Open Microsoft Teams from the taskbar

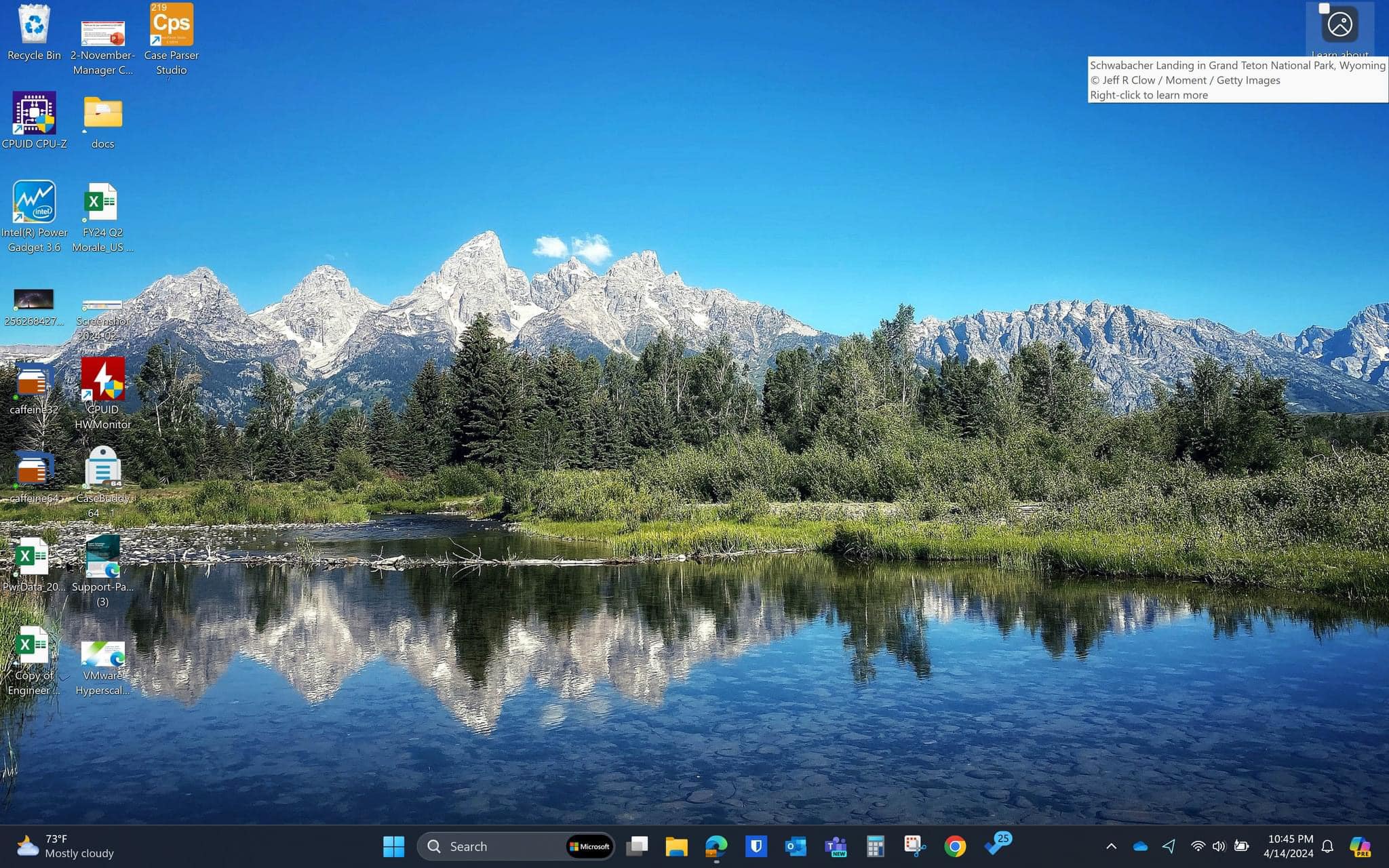[836, 846]
